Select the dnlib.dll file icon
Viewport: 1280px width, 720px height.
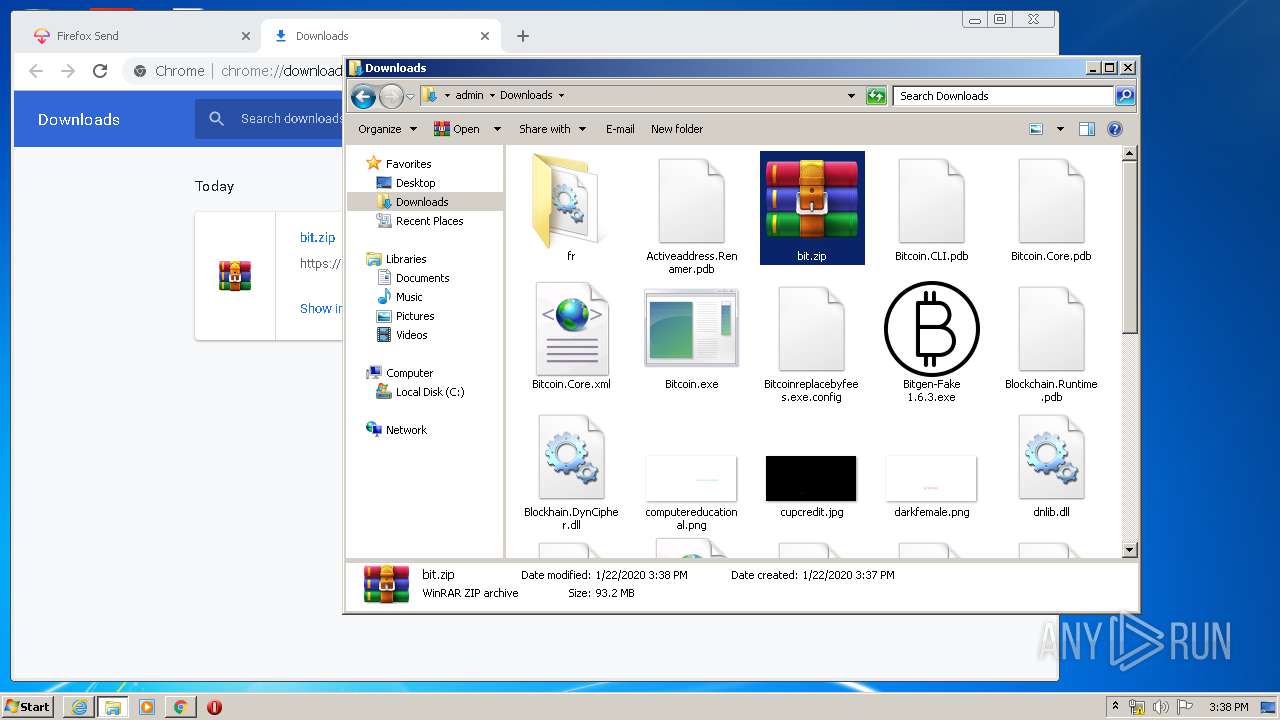1051,457
